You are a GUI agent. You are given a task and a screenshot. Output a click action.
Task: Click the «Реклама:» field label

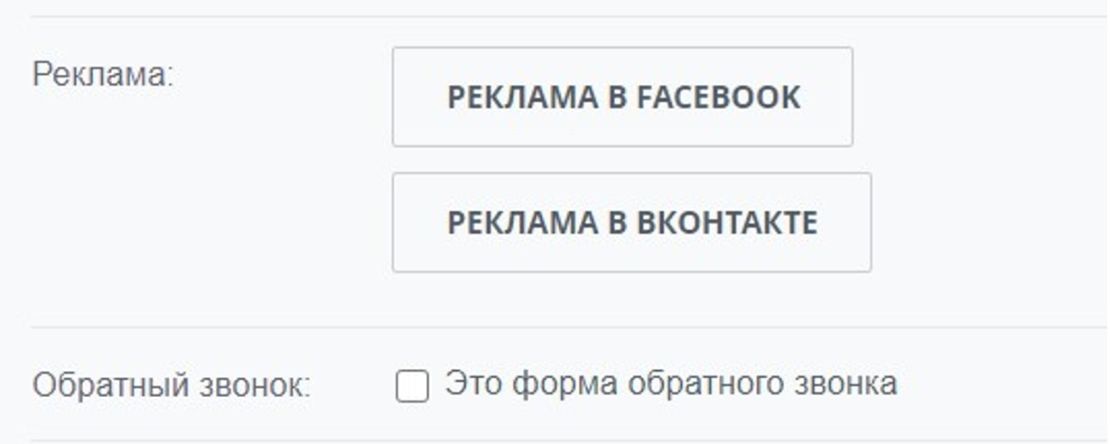point(103,76)
